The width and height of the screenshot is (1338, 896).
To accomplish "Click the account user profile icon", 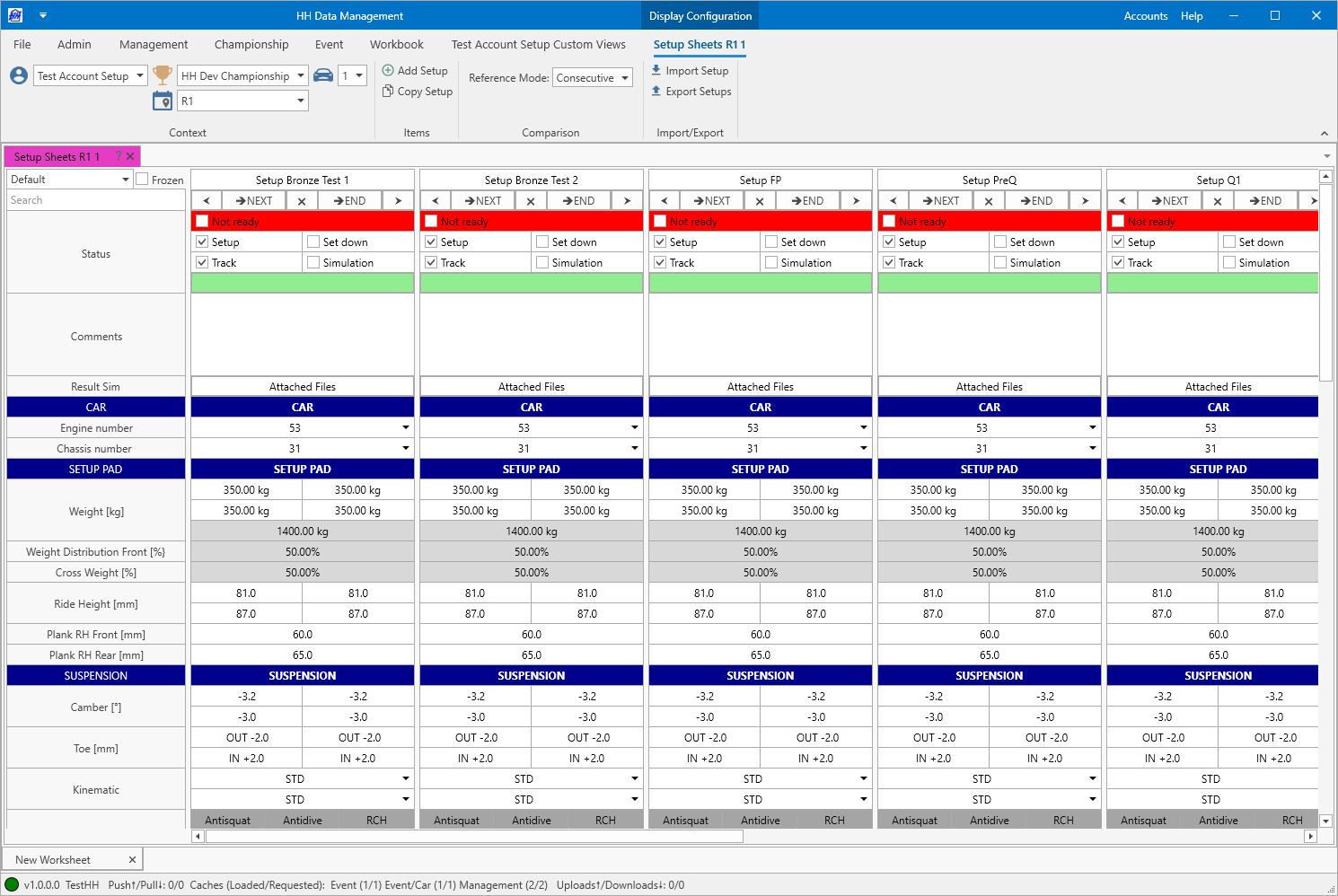I will click(19, 75).
